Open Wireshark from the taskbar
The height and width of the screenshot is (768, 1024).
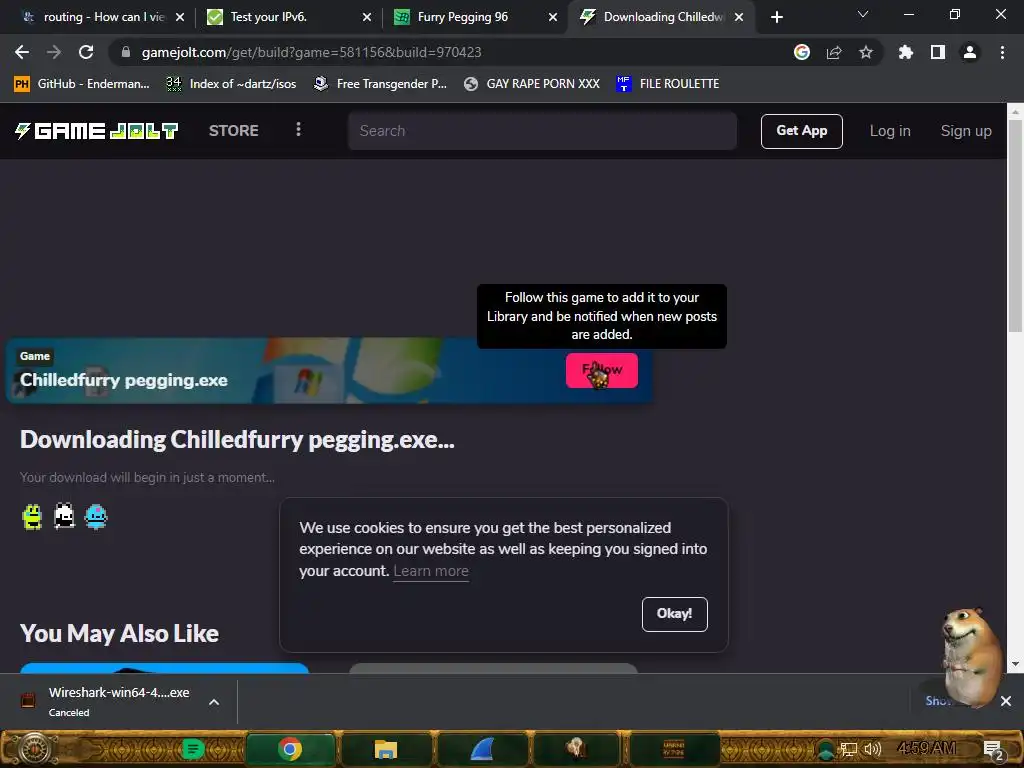tap(482, 748)
